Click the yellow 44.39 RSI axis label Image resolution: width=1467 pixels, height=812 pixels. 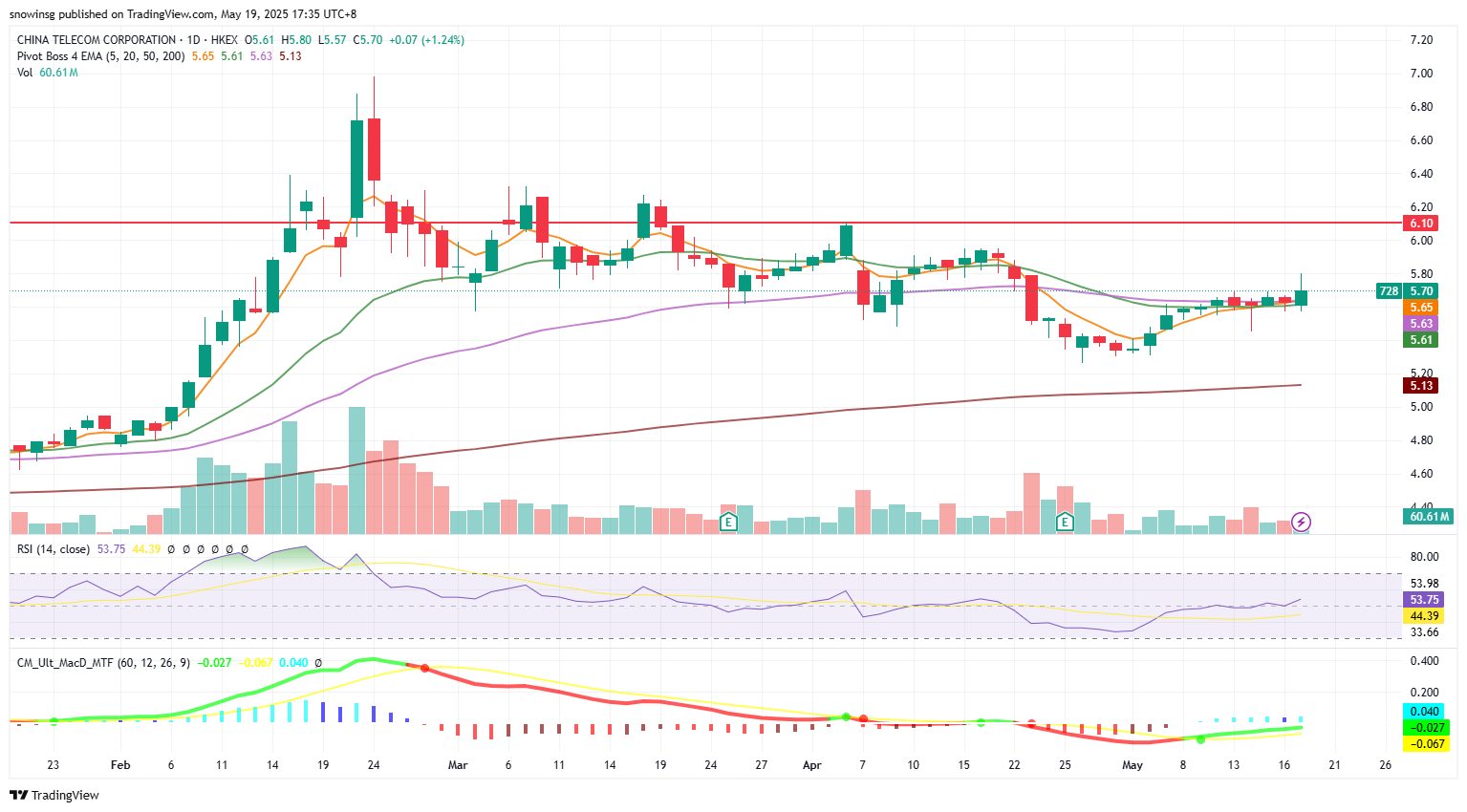click(x=1424, y=616)
